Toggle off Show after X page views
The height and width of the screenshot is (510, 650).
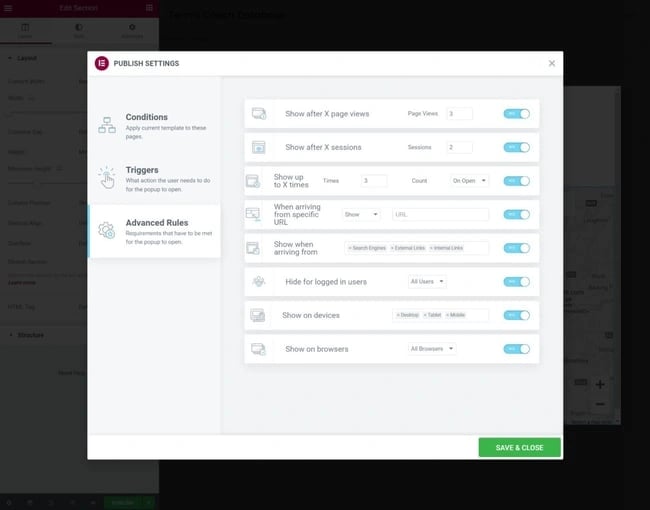(x=517, y=114)
